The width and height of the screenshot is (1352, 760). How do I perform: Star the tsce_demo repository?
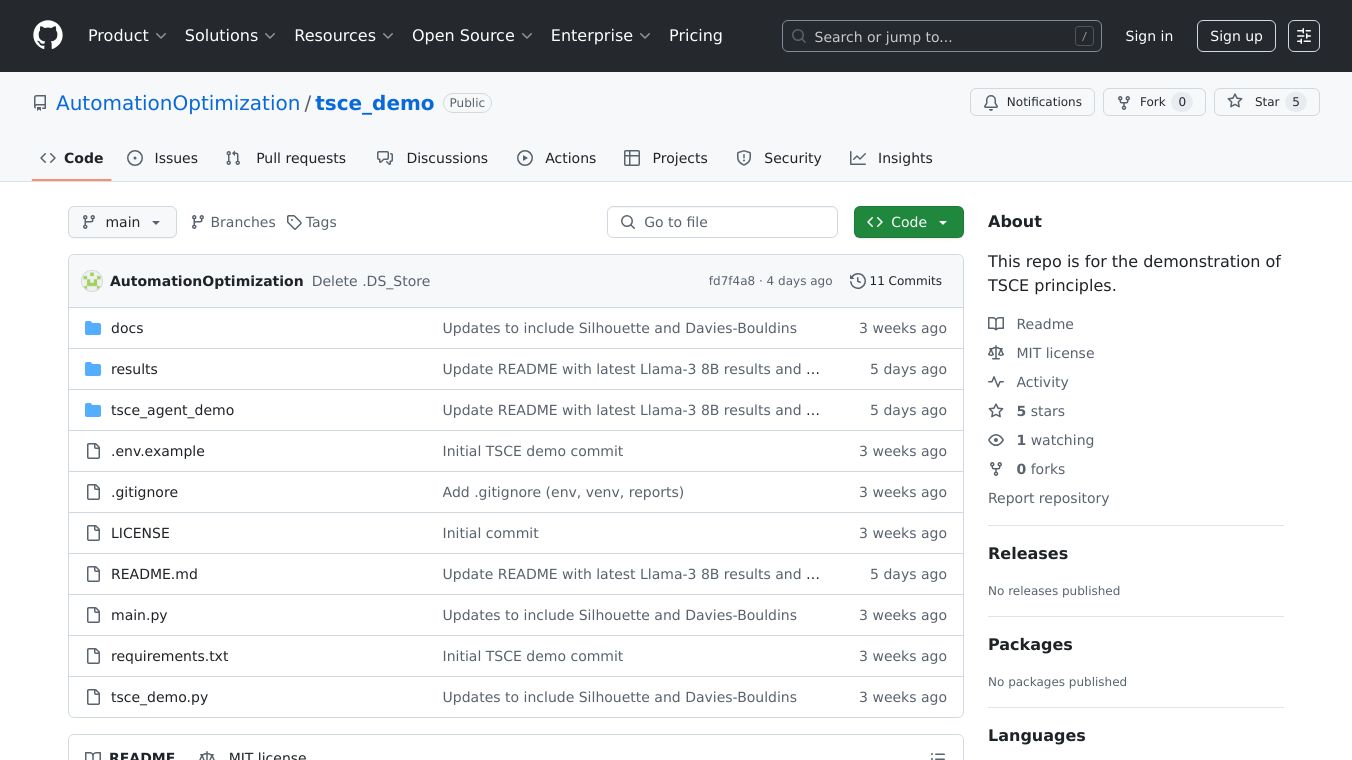[1266, 102]
